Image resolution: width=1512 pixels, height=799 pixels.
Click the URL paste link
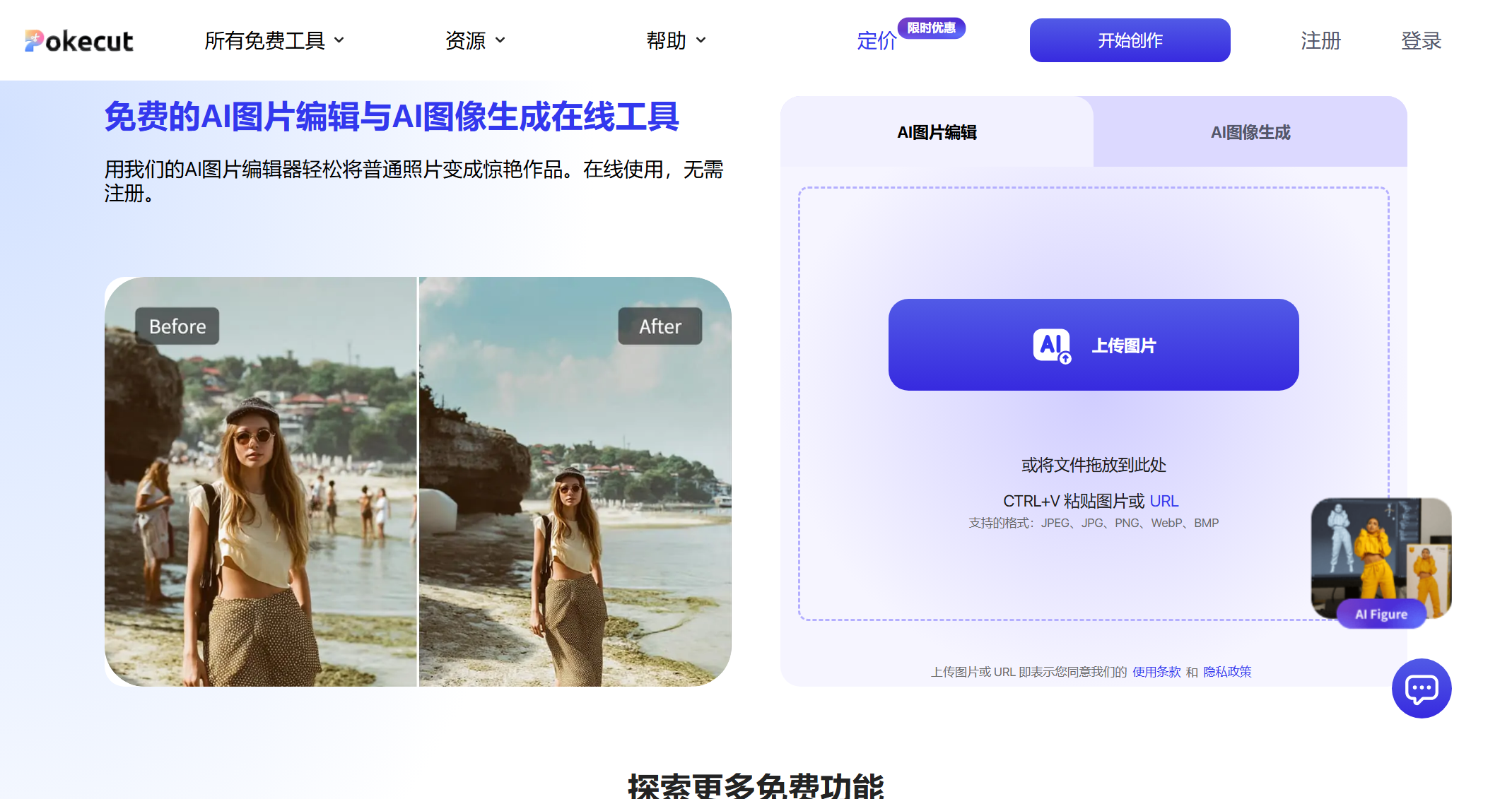tap(1164, 501)
